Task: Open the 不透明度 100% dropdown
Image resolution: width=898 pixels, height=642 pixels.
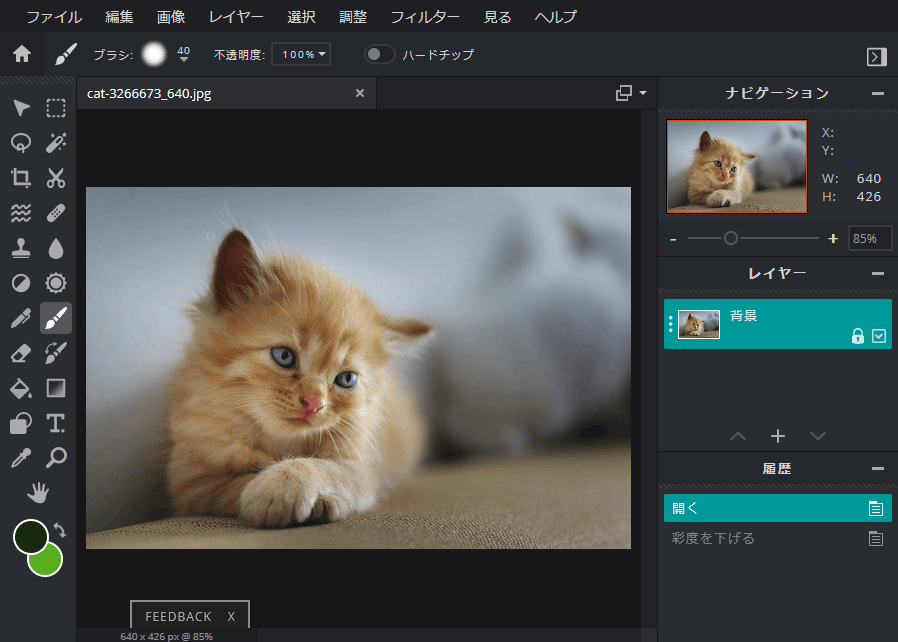Action: [300, 56]
